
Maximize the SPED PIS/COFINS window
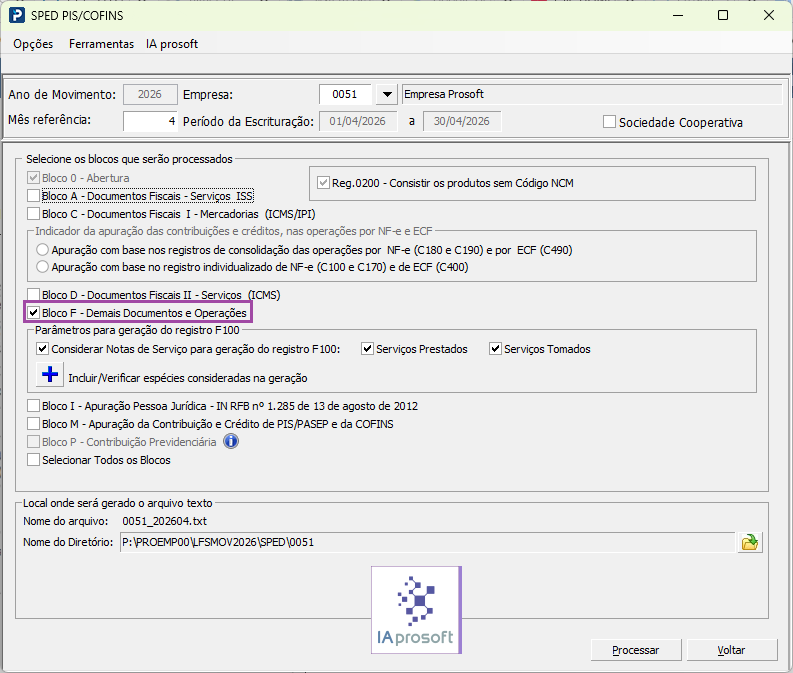click(x=723, y=15)
